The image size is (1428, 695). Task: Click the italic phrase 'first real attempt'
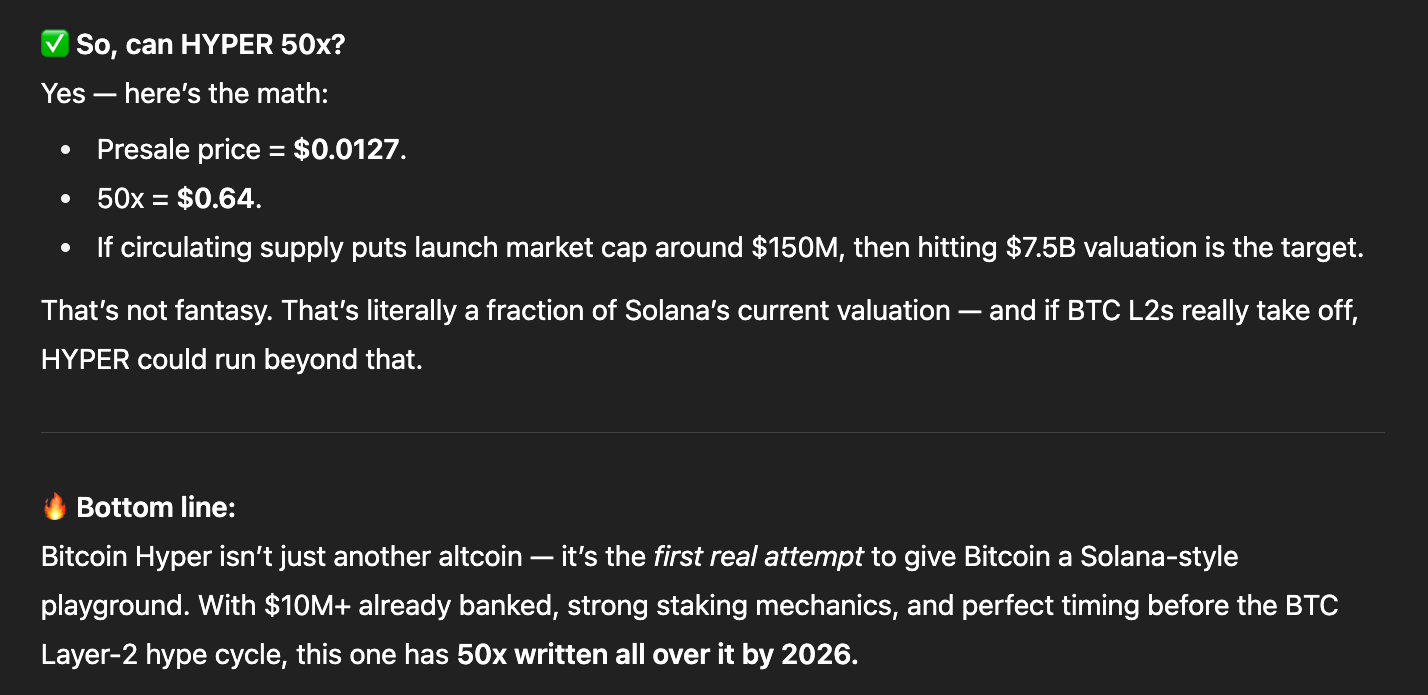click(758, 556)
